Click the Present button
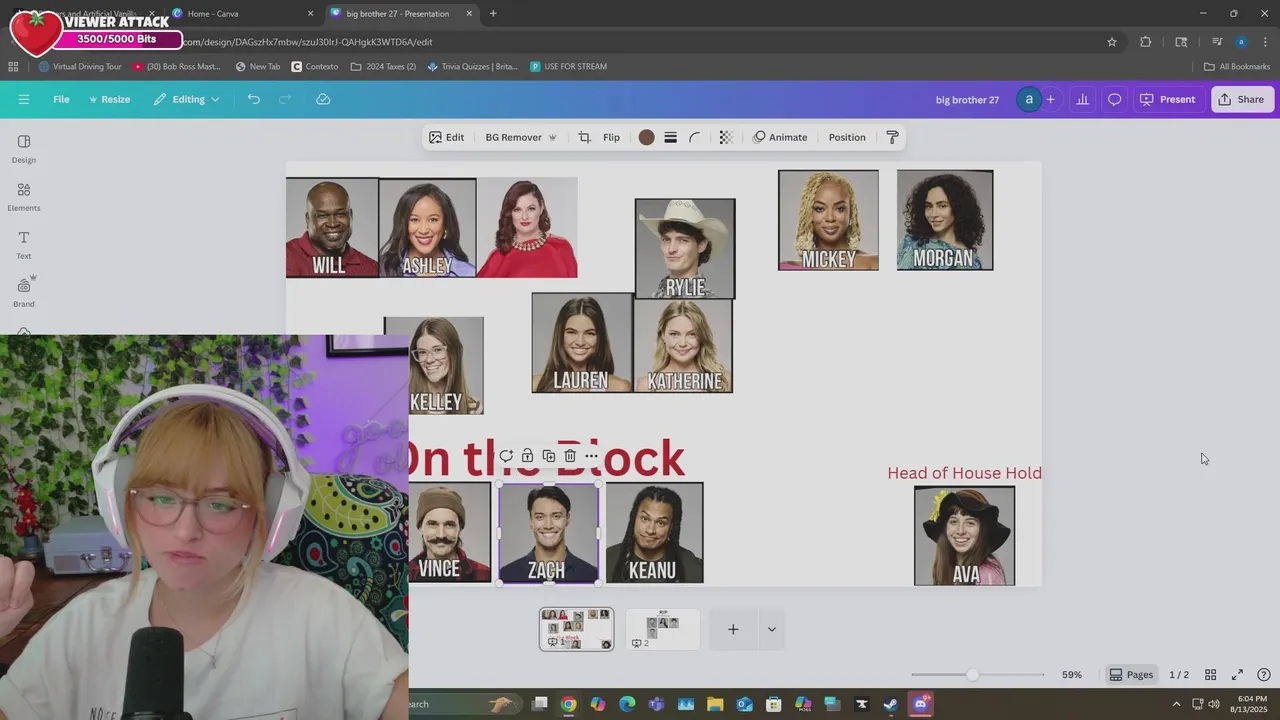The image size is (1280, 720). click(x=1168, y=99)
